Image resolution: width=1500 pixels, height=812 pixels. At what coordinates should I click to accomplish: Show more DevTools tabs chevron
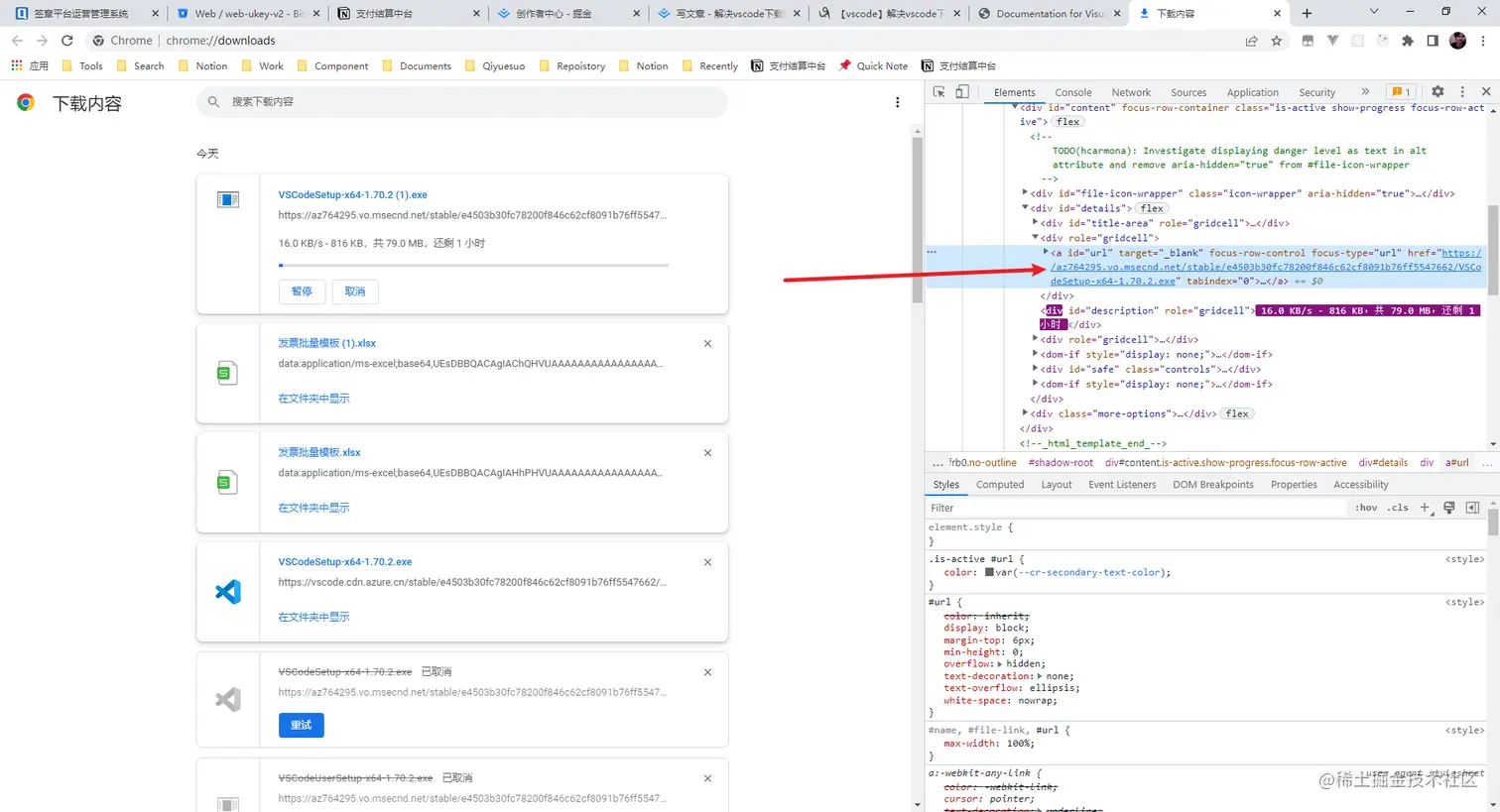(1365, 91)
